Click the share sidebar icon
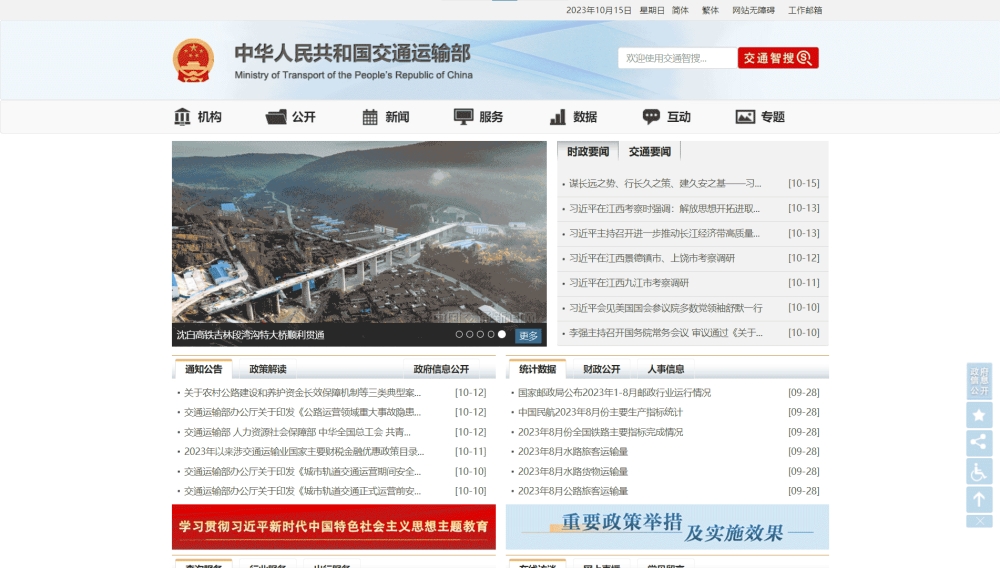The height and width of the screenshot is (568, 1000). (980, 442)
